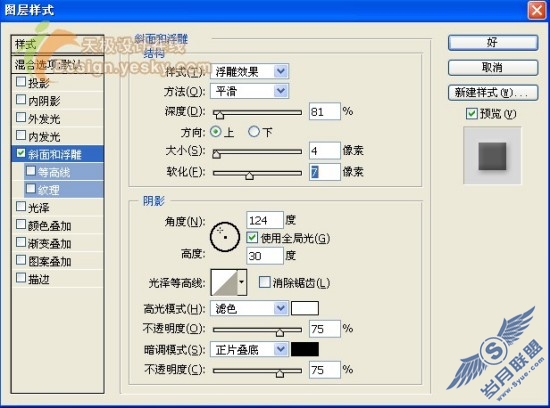Click the style preview thumbnail square
The width and height of the screenshot is (550, 408).
[492, 156]
